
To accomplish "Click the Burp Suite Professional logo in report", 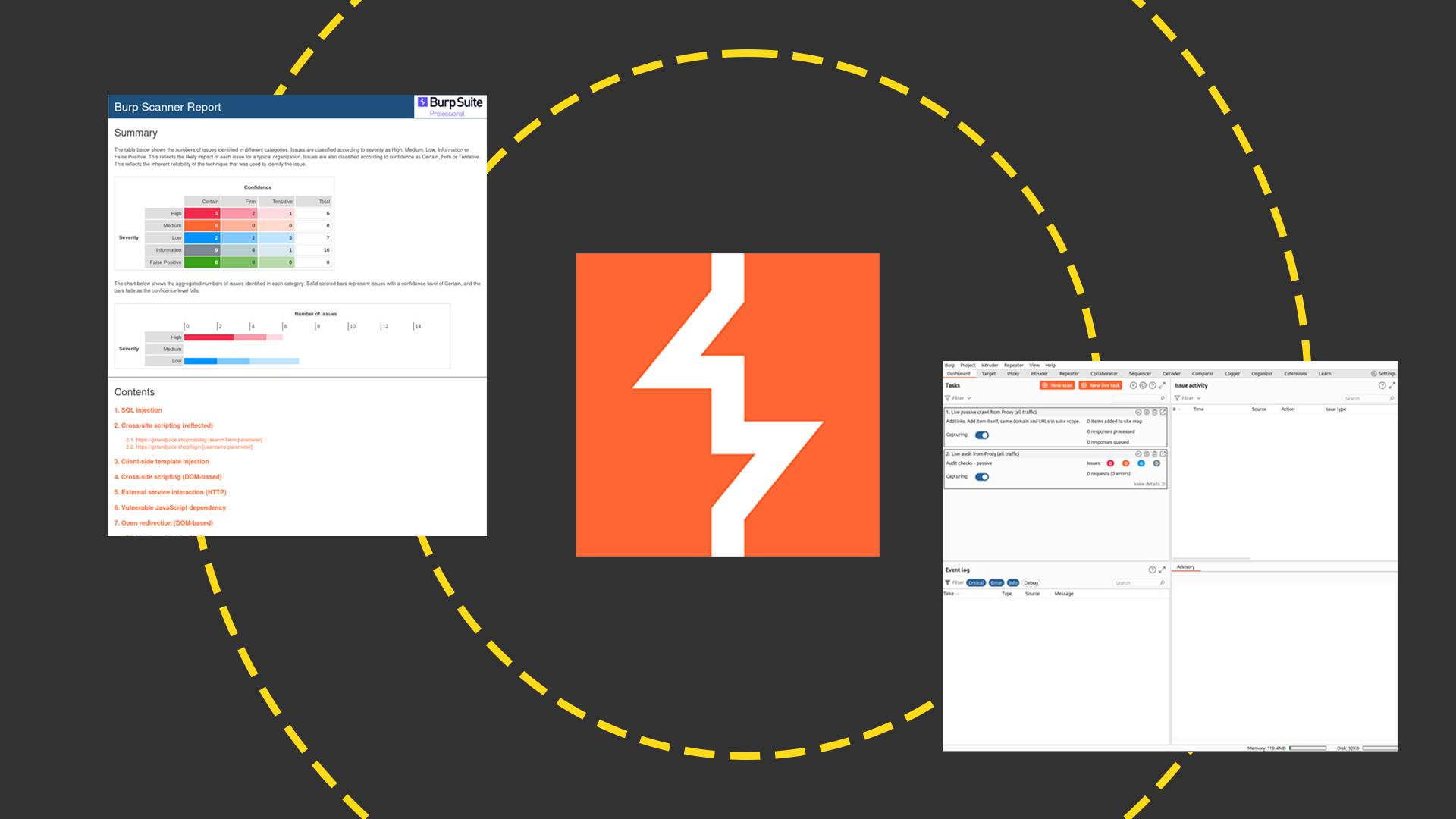I will click(450, 106).
